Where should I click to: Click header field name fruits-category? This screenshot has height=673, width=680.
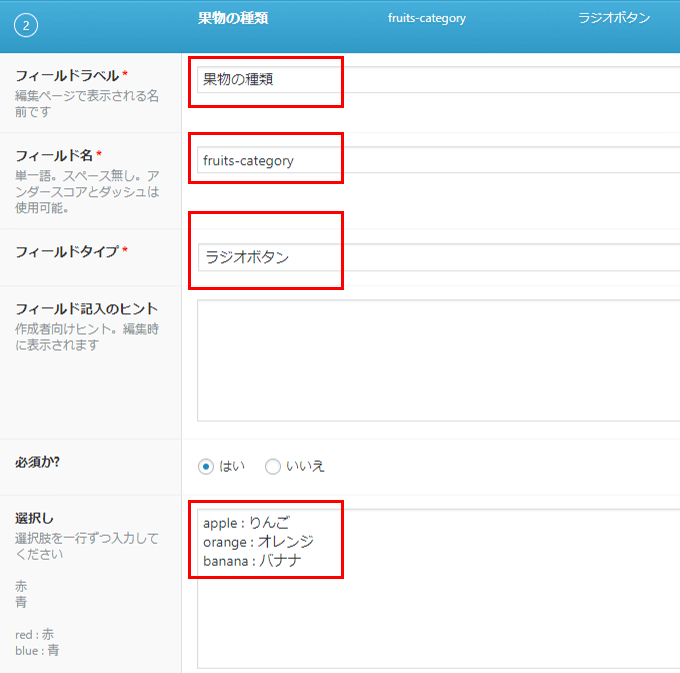[427, 18]
